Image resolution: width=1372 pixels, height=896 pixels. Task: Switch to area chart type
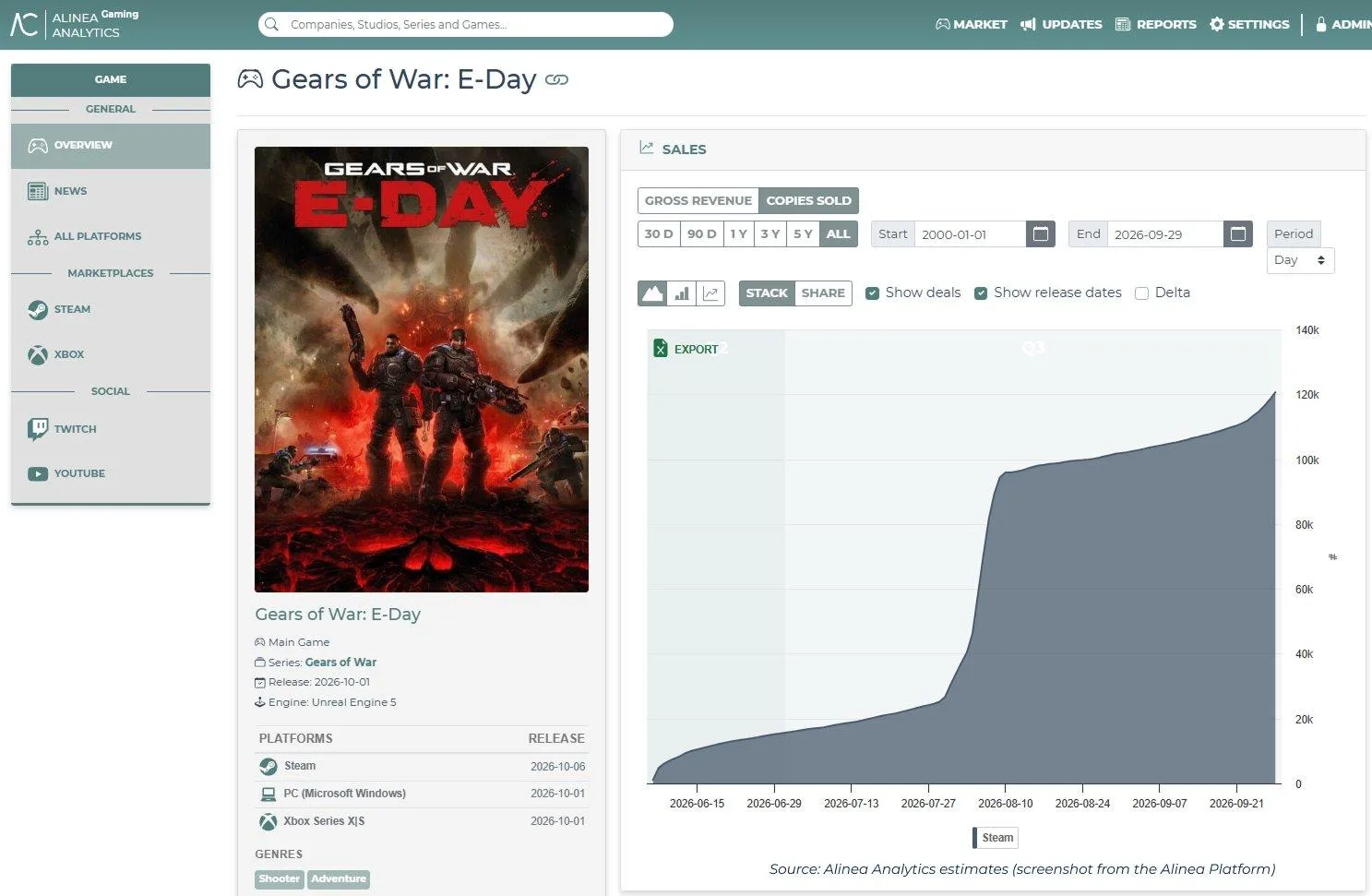click(652, 293)
